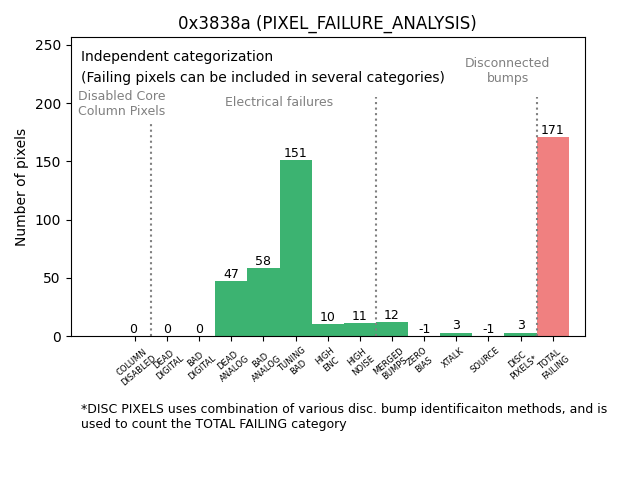
Task: Click the "Electrical failures" group label
Action: [279, 102]
